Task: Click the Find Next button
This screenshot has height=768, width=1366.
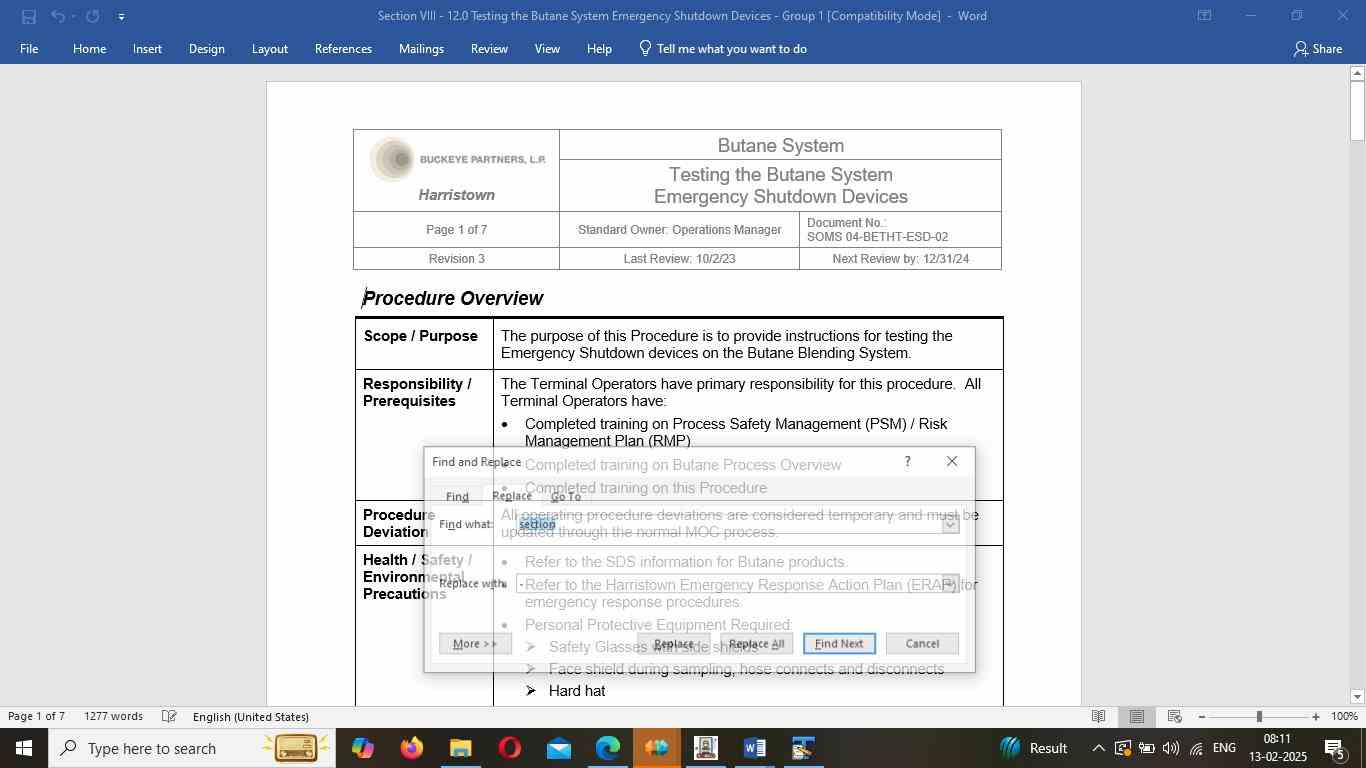Action: coord(839,643)
